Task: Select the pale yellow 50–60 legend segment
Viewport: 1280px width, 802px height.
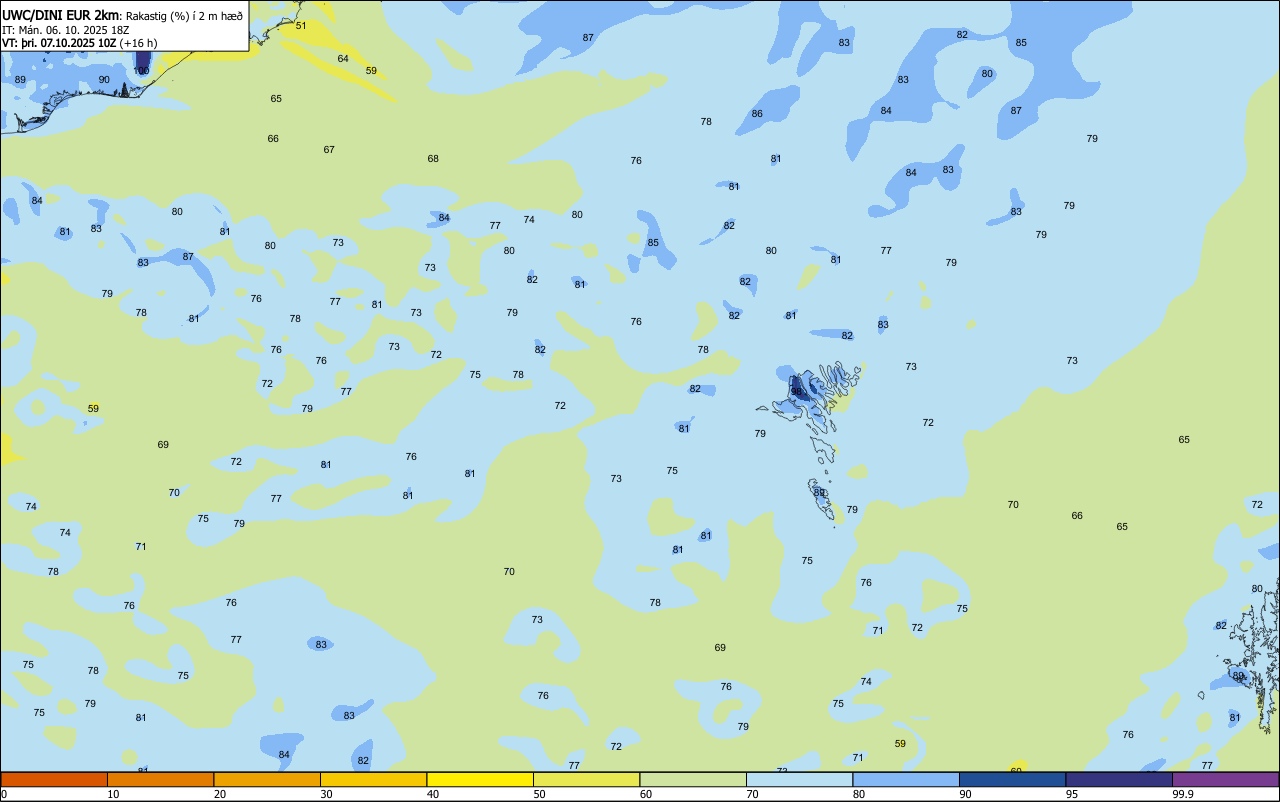Action: (x=586, y=779)
